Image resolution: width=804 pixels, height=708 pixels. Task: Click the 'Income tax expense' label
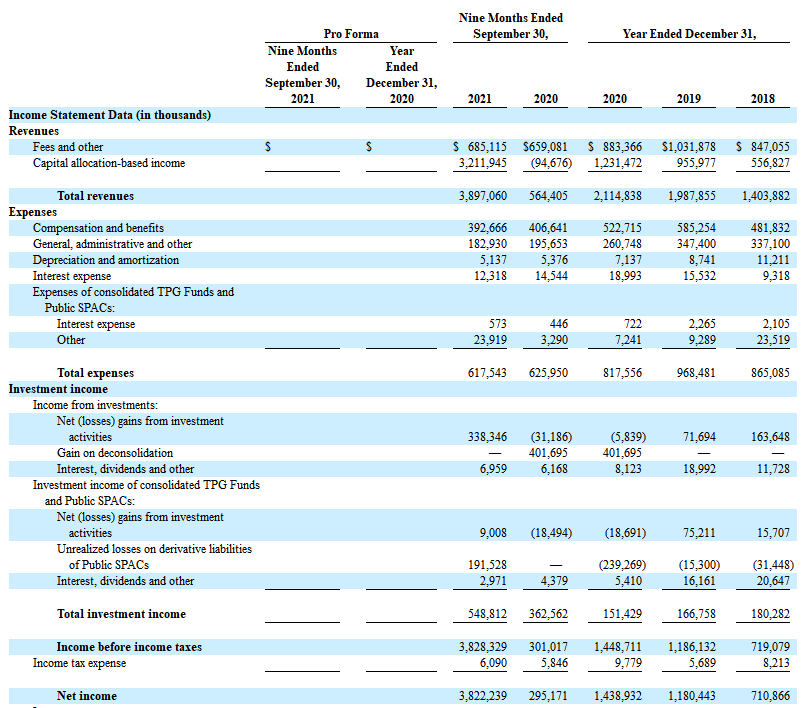coord(79,663)
